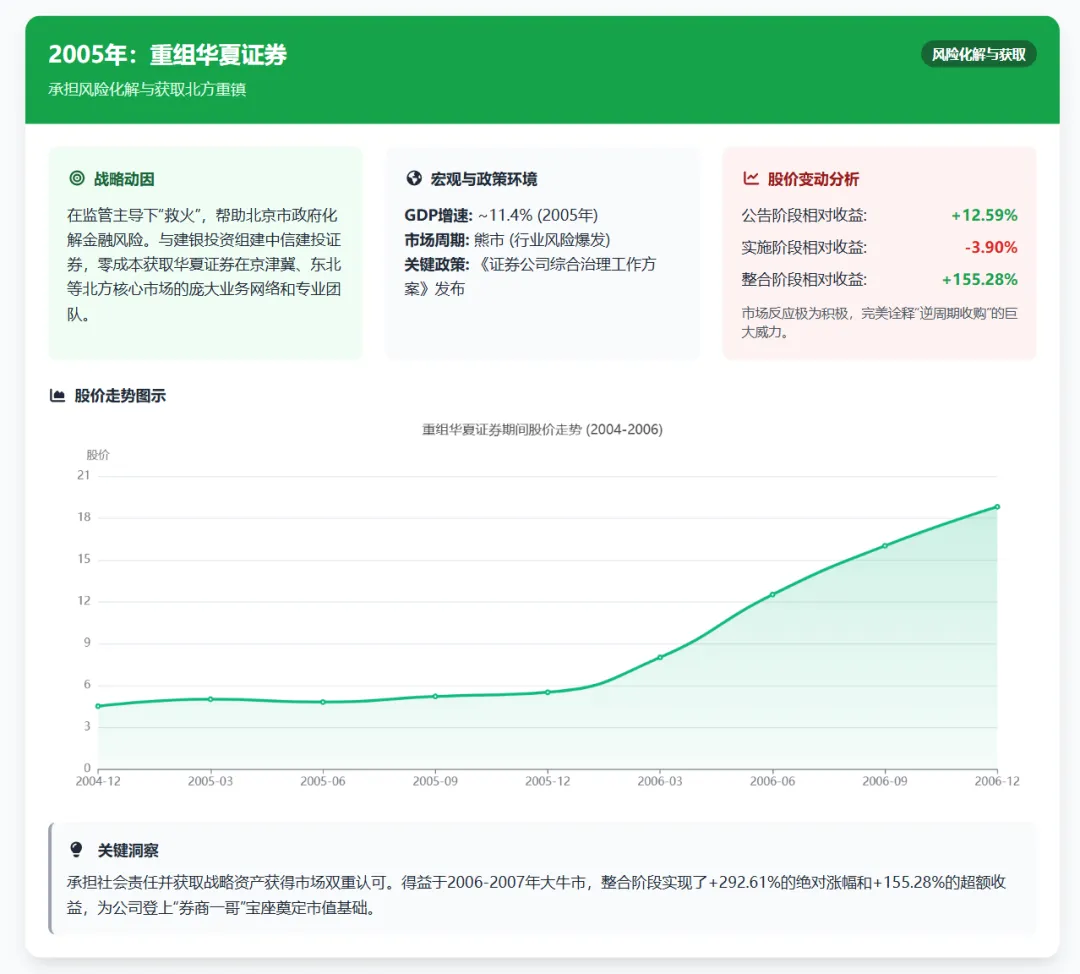Click the 风险化解与获取 badge
The height and width of the screenshot is (974, 1080).
coord(979,54)
